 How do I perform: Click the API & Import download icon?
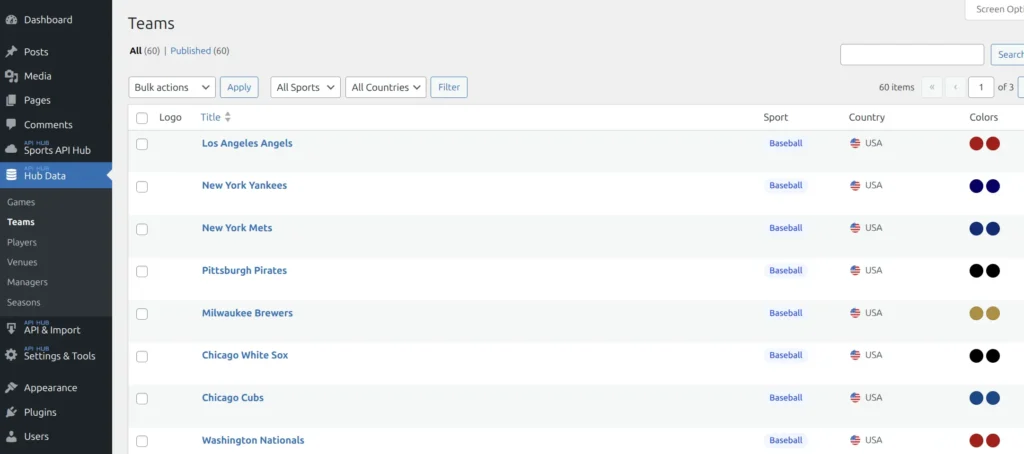coord(11,329)
